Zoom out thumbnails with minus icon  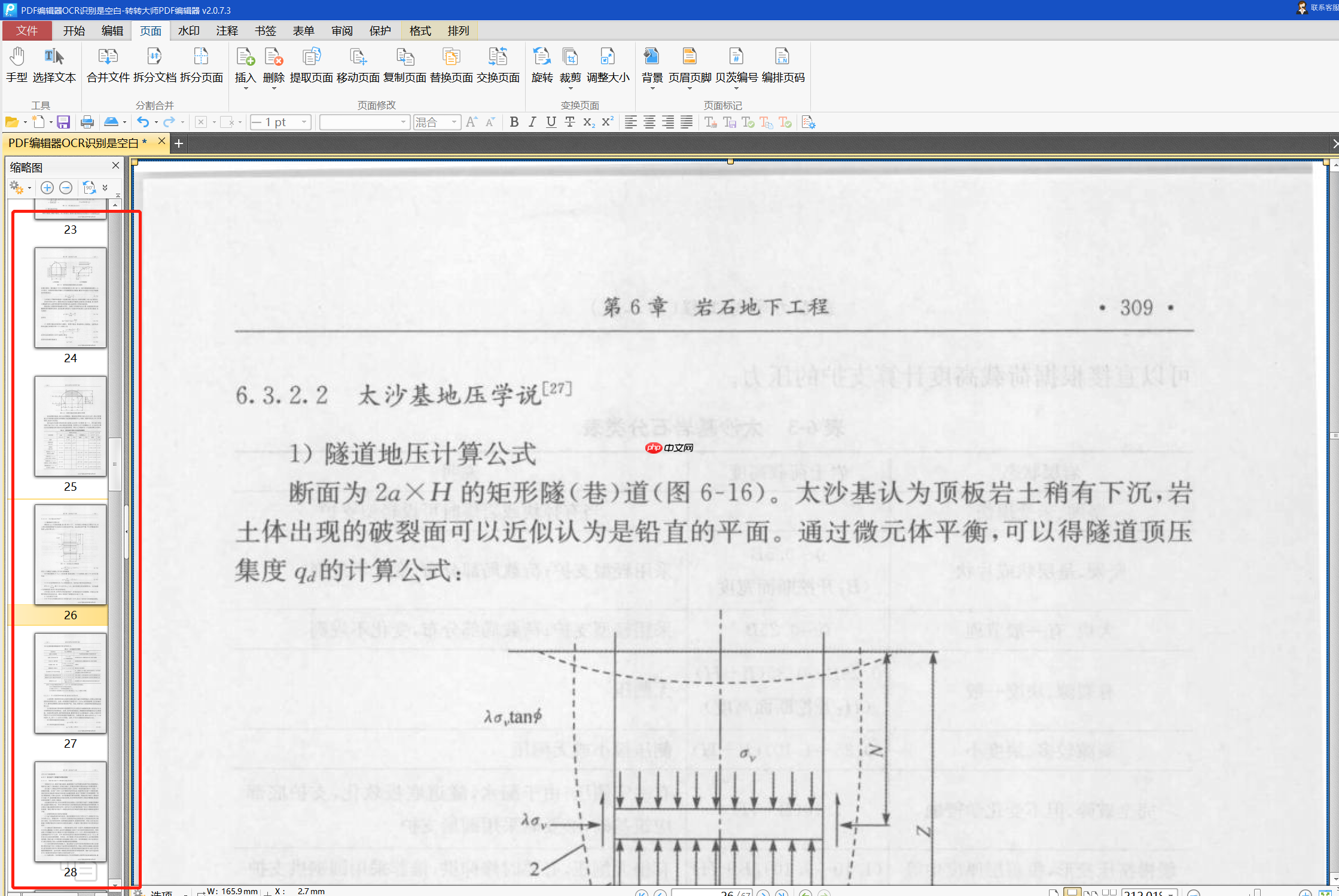click(66, 188)
